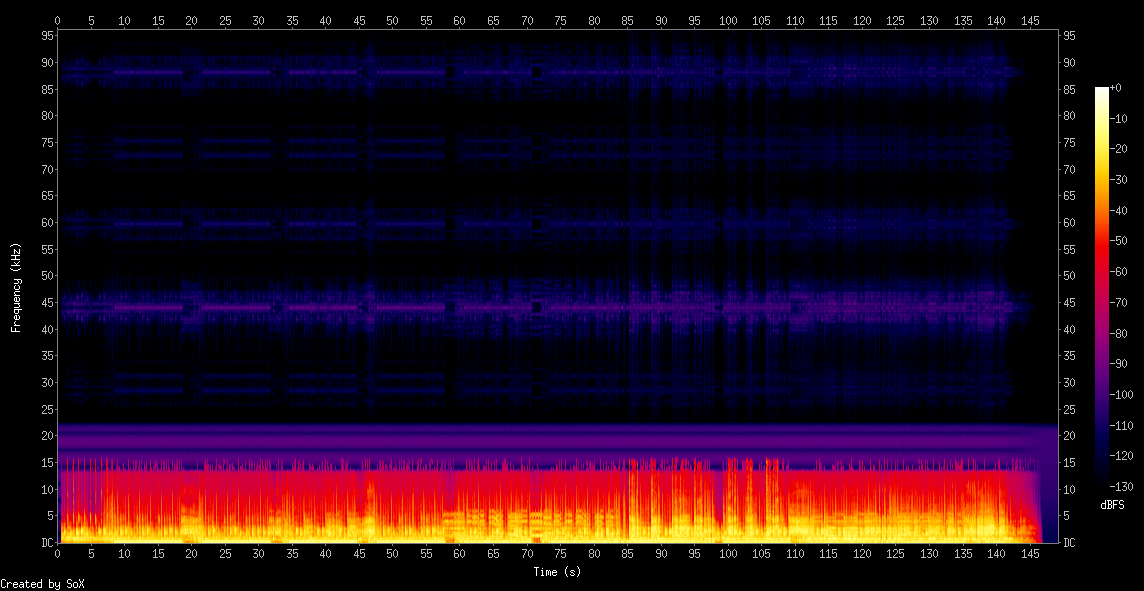
Task: Click "50" on the left frequency axis
Action: [x=47, y=276]
